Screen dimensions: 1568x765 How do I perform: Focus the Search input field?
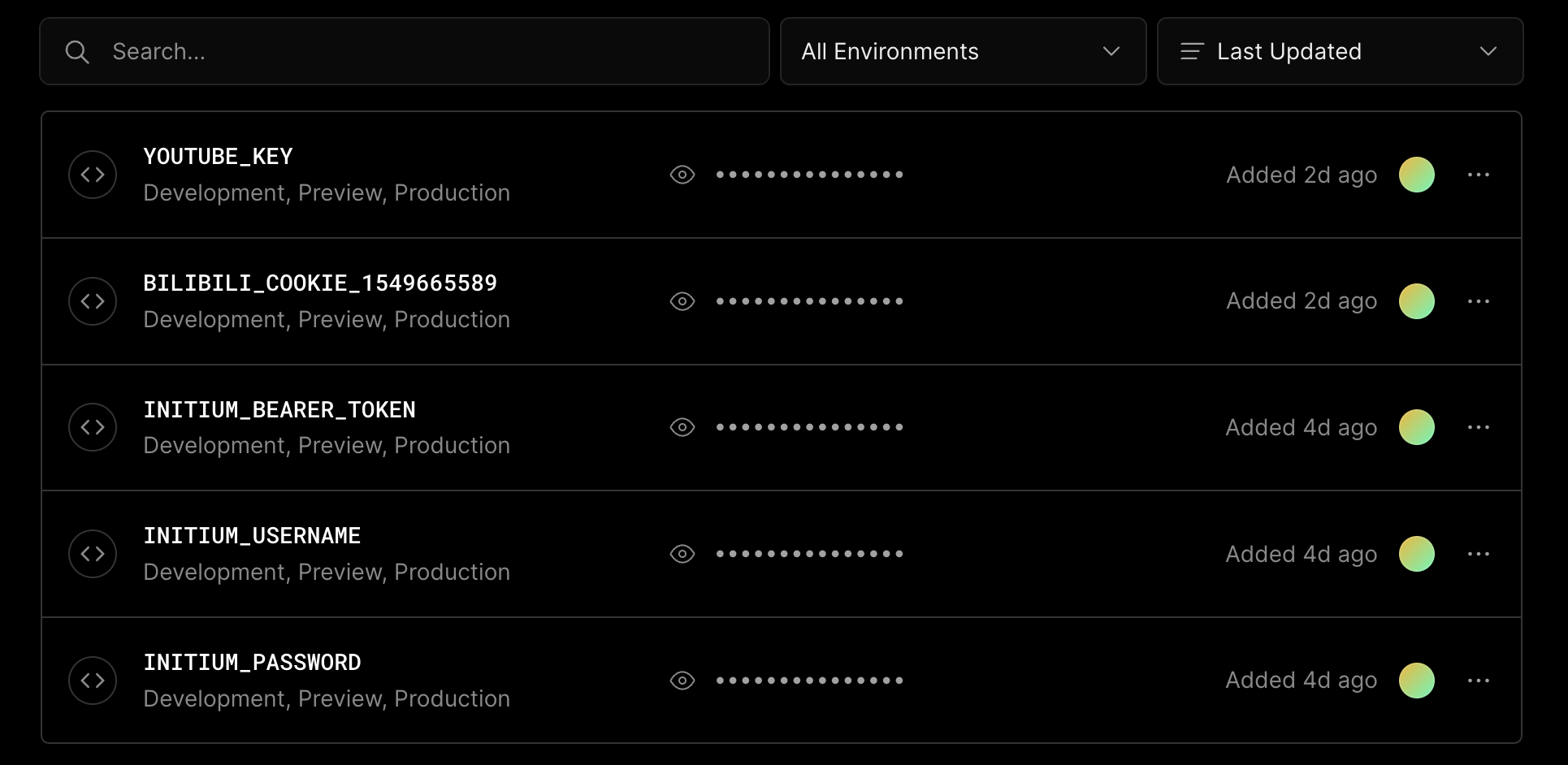pos(405,51)
